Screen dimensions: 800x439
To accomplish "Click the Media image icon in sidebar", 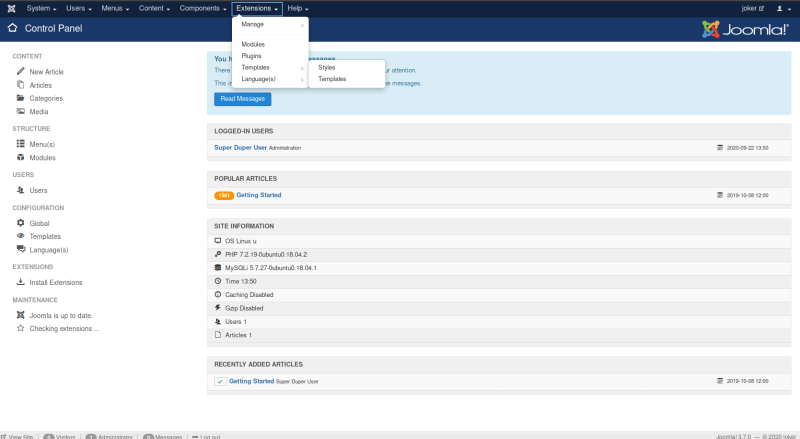I will pyautogui.click(x=20, y=111).
